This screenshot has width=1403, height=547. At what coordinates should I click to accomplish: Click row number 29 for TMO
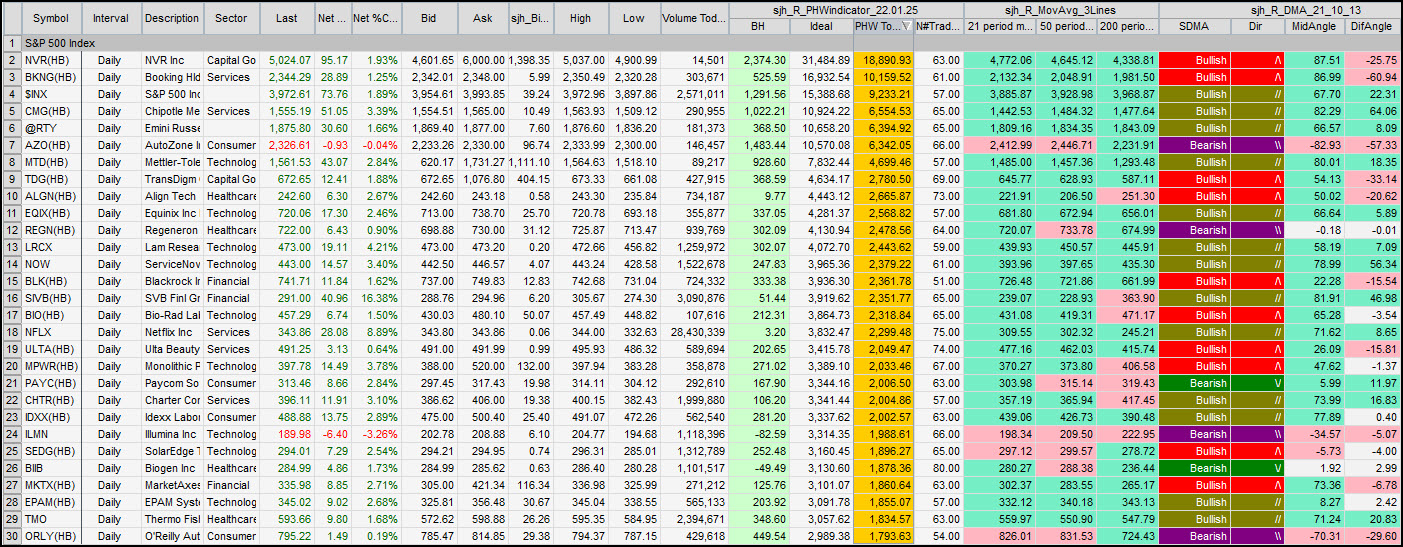coord(10,519)
